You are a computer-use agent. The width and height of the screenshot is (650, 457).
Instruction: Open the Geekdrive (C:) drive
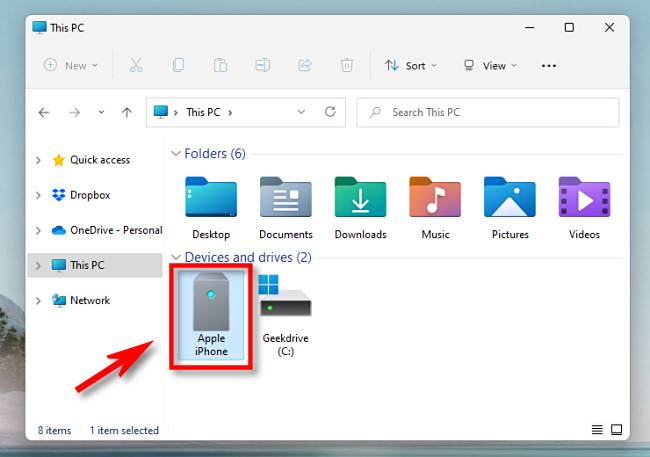[285, 313]
